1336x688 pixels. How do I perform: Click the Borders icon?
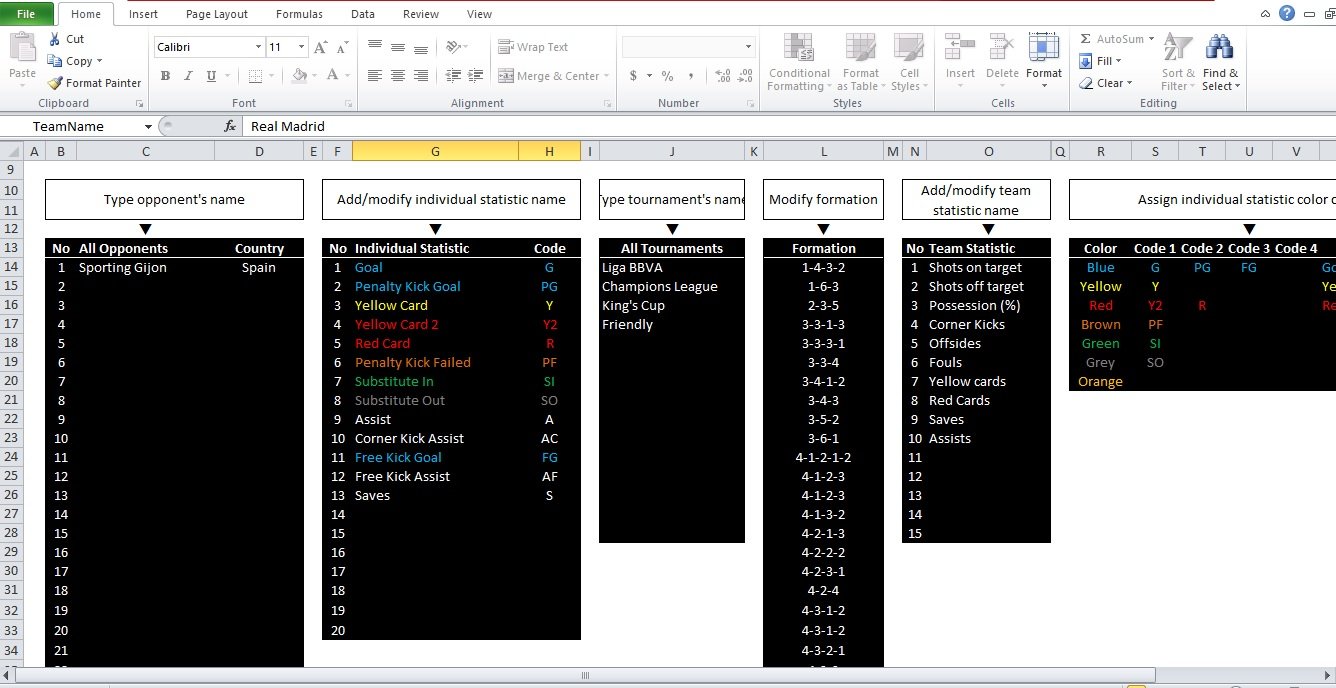[x=255, y=76]
